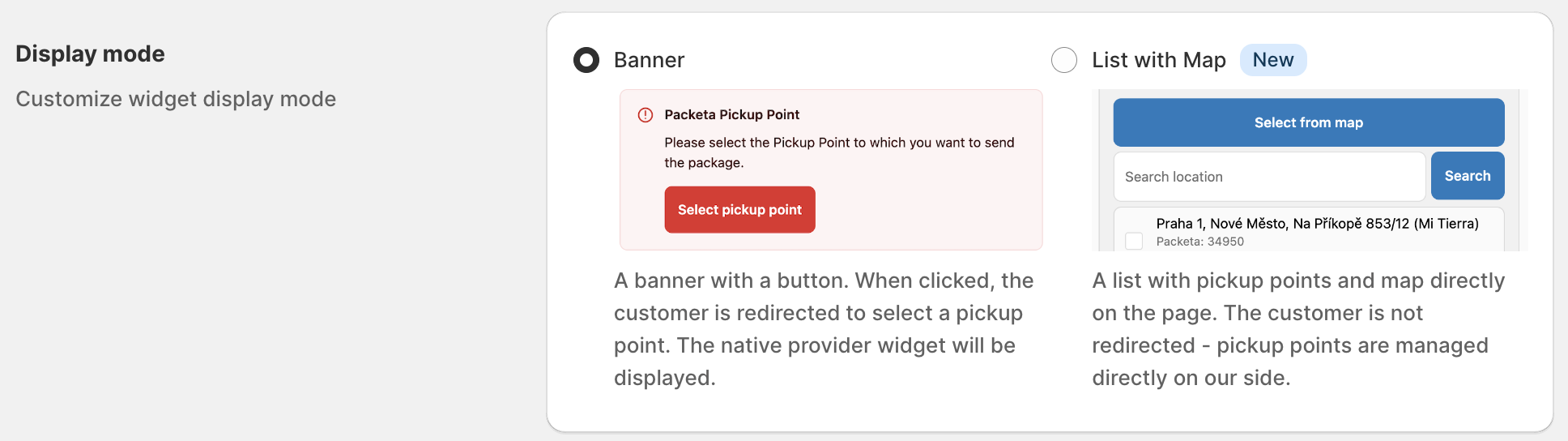Click the Packeta Pickup Point banner title

click(732, 115)
